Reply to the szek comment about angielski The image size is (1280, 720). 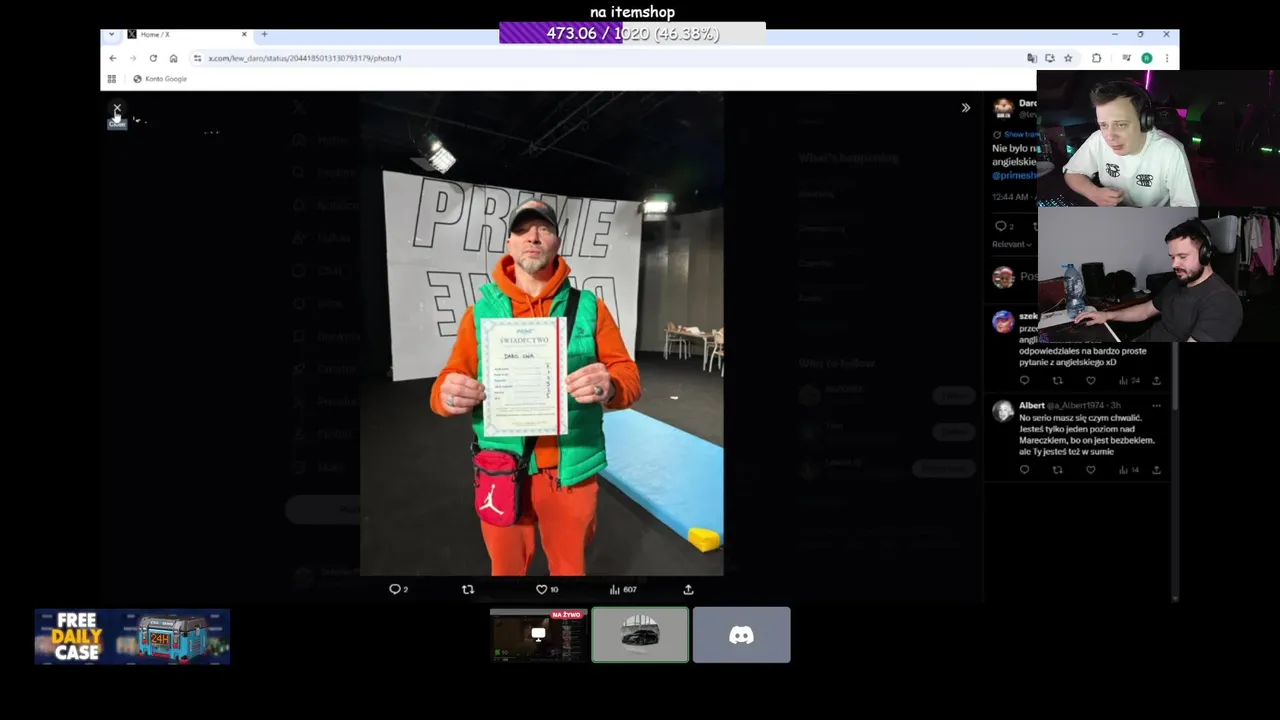coord(1024,380)
